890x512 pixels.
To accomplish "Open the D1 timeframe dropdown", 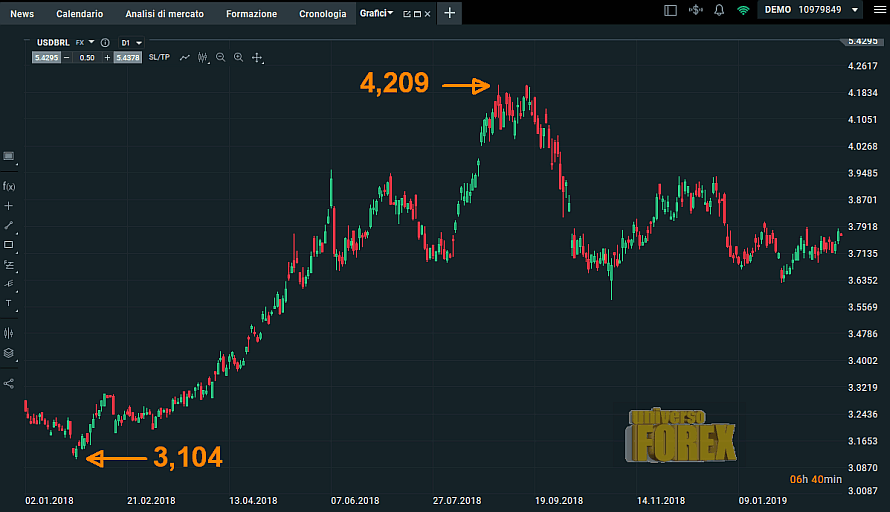I will pyautogui.click(x=131, y=43).
